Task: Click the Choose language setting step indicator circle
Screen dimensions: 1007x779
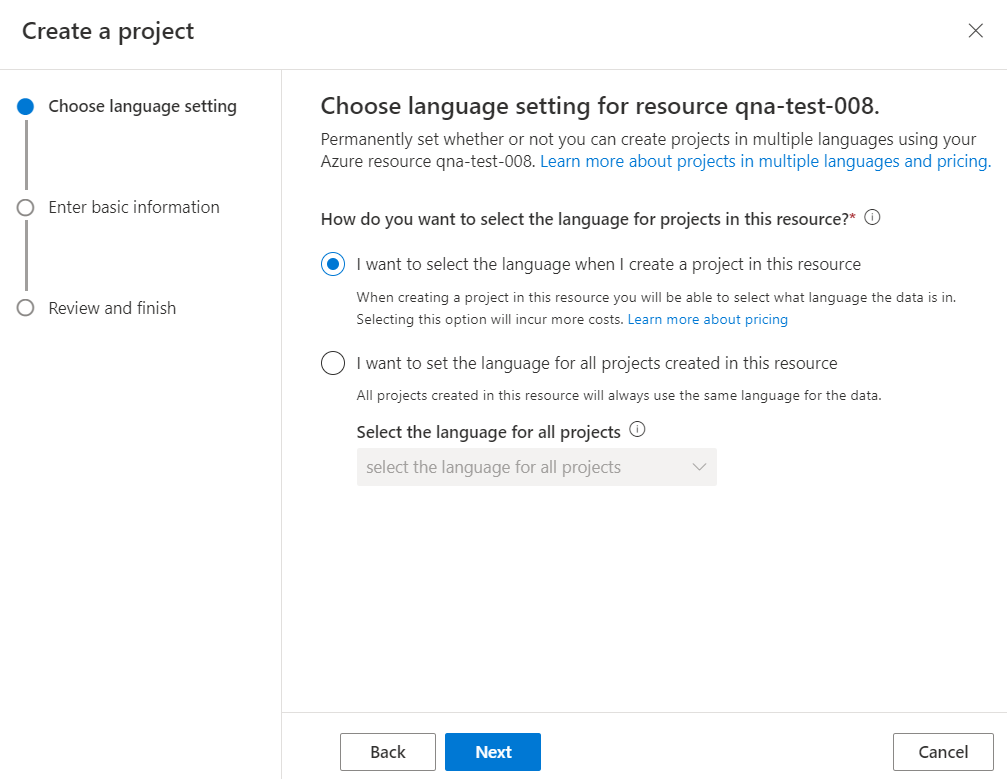Action: point(26,107)
